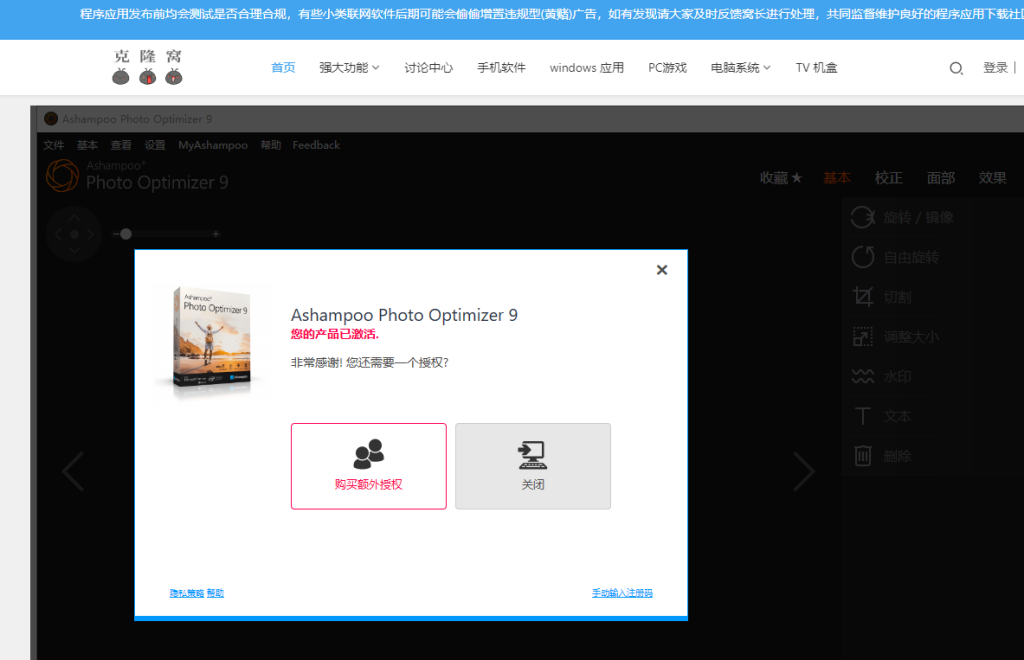Select the 旋转 / 镜像 rotate tool icon

(863, 217)
